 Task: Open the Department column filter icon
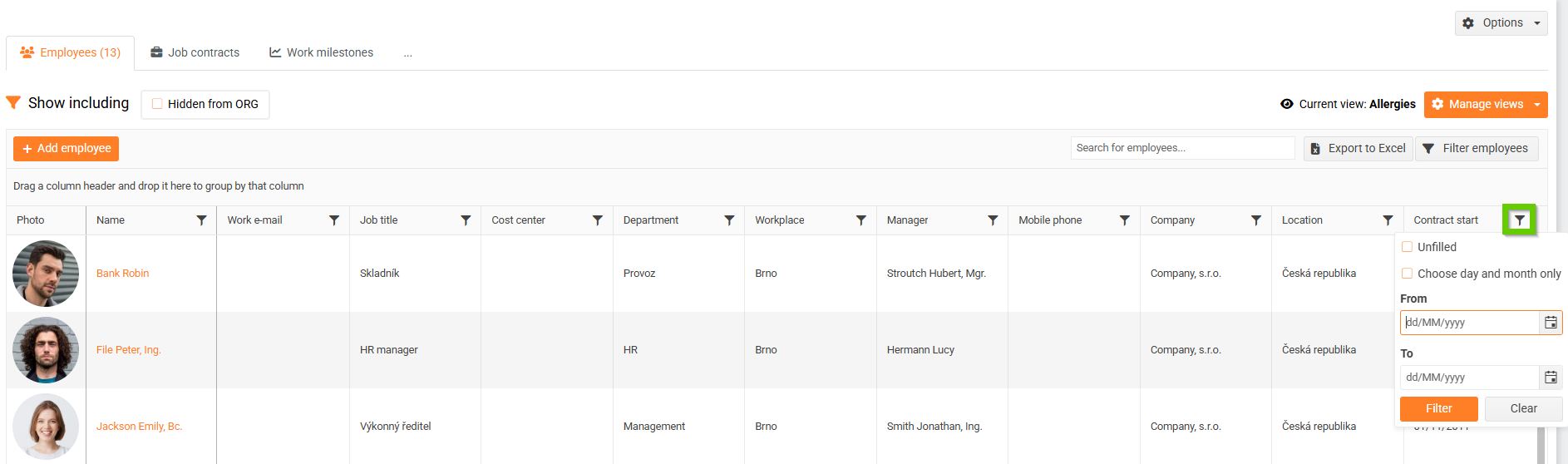coord(729,220)
